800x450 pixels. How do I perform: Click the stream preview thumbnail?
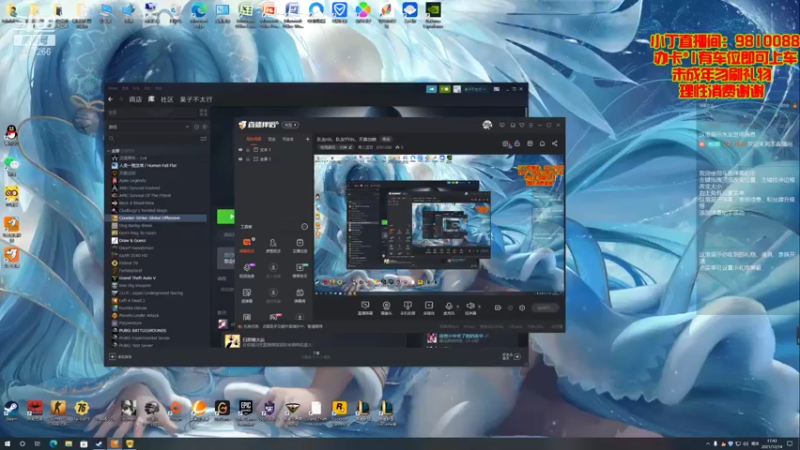pyautogui.click(x=439, y=224)
